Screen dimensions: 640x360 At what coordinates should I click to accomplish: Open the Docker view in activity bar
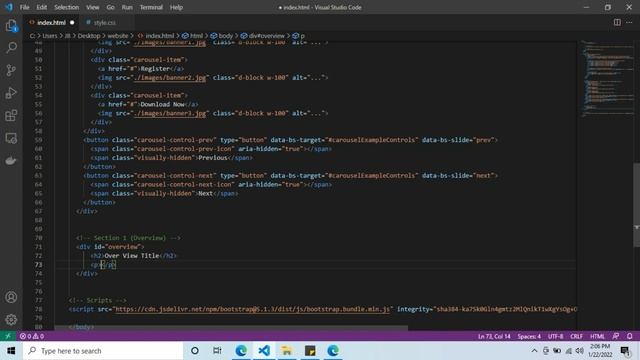pos(11,160)
